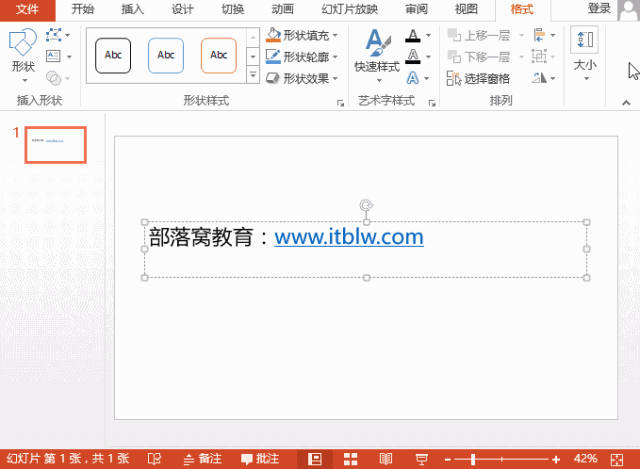This screenshot has height=469, width=640.
Task: Expand the shape styles gallery
Action: tap(253, 75)
